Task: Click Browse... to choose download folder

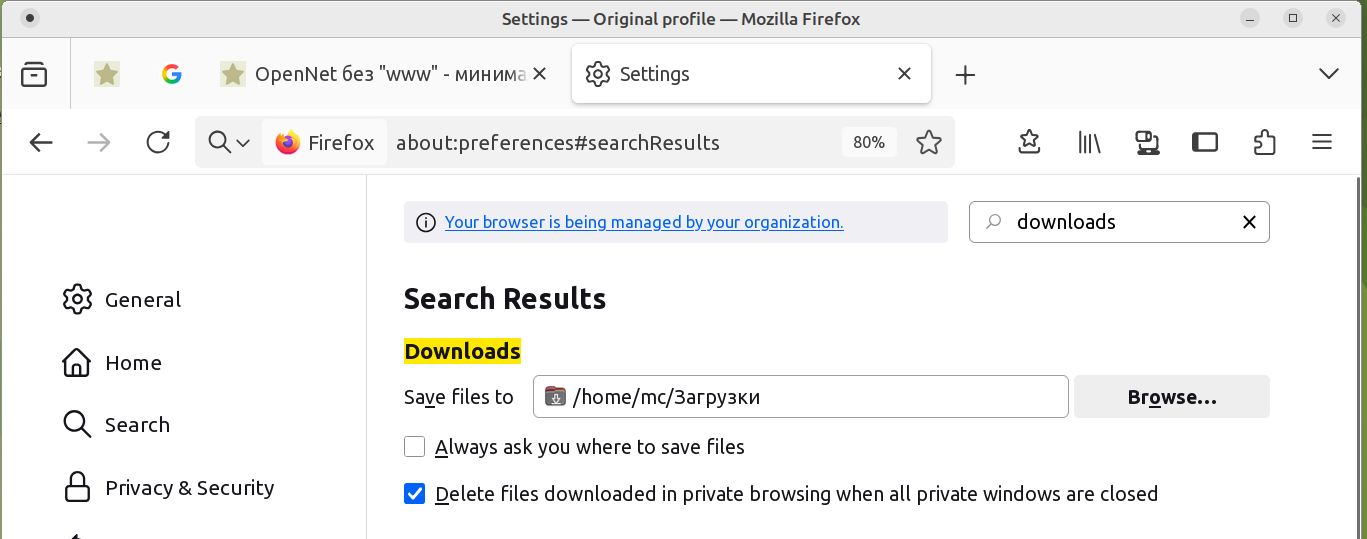Action: point(1171,397)
